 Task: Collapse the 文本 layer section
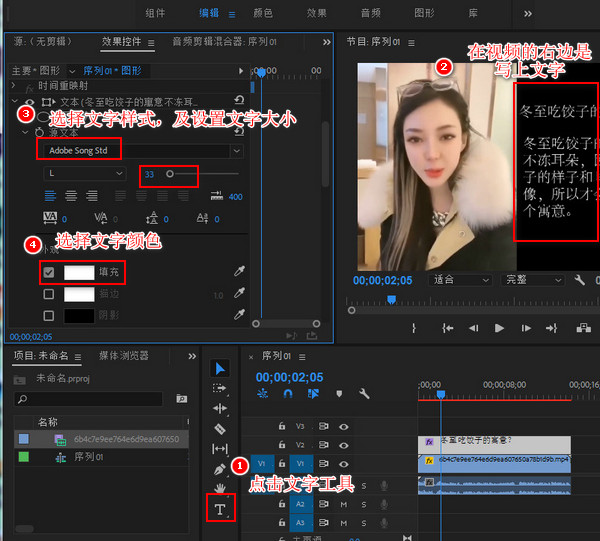[15, 101]
